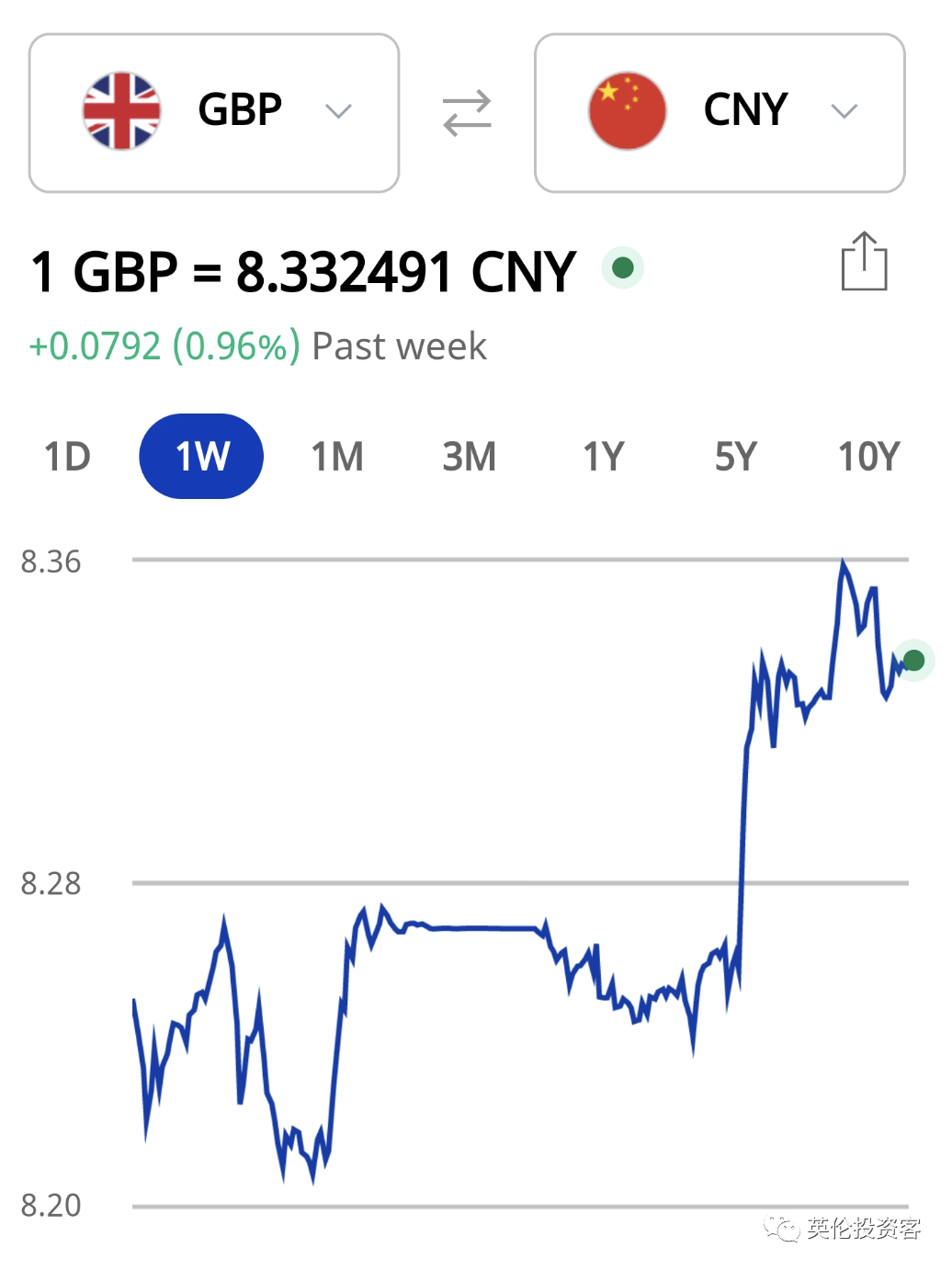Switch to the 1D time range
This screenshot has height=1270, width=952.
point(67,456)
